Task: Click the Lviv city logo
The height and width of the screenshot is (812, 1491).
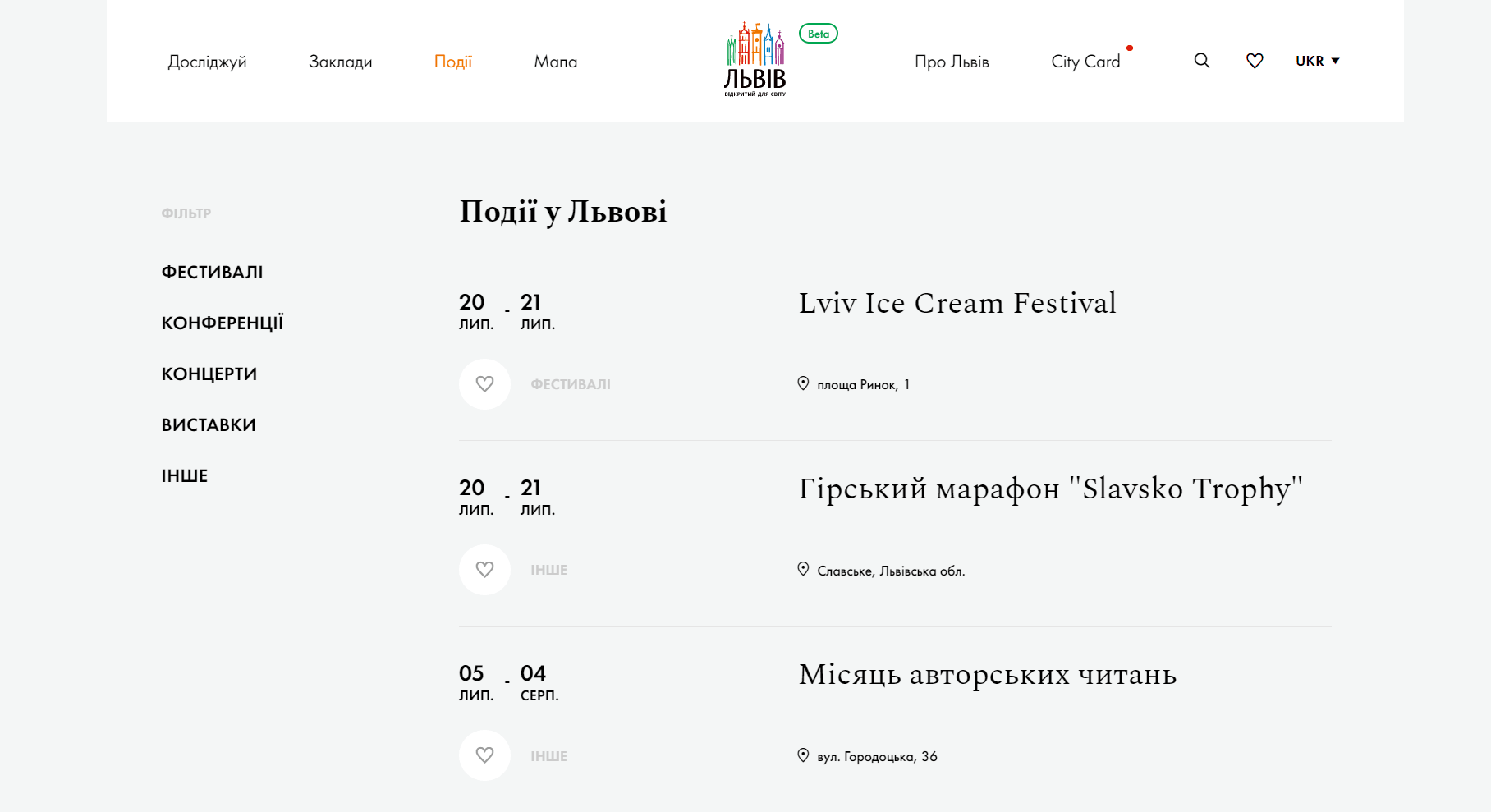Action: click(755, 59)
